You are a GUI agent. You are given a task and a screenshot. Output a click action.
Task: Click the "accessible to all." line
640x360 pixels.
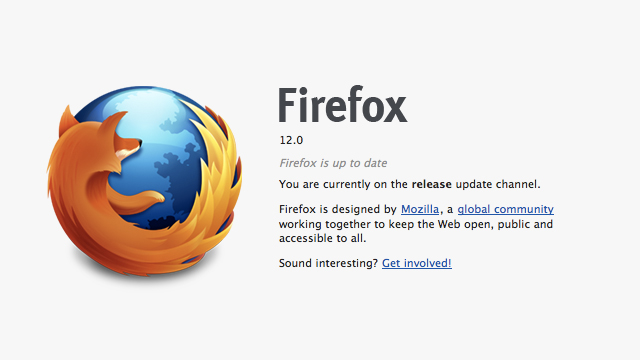(x=322, y=238)
